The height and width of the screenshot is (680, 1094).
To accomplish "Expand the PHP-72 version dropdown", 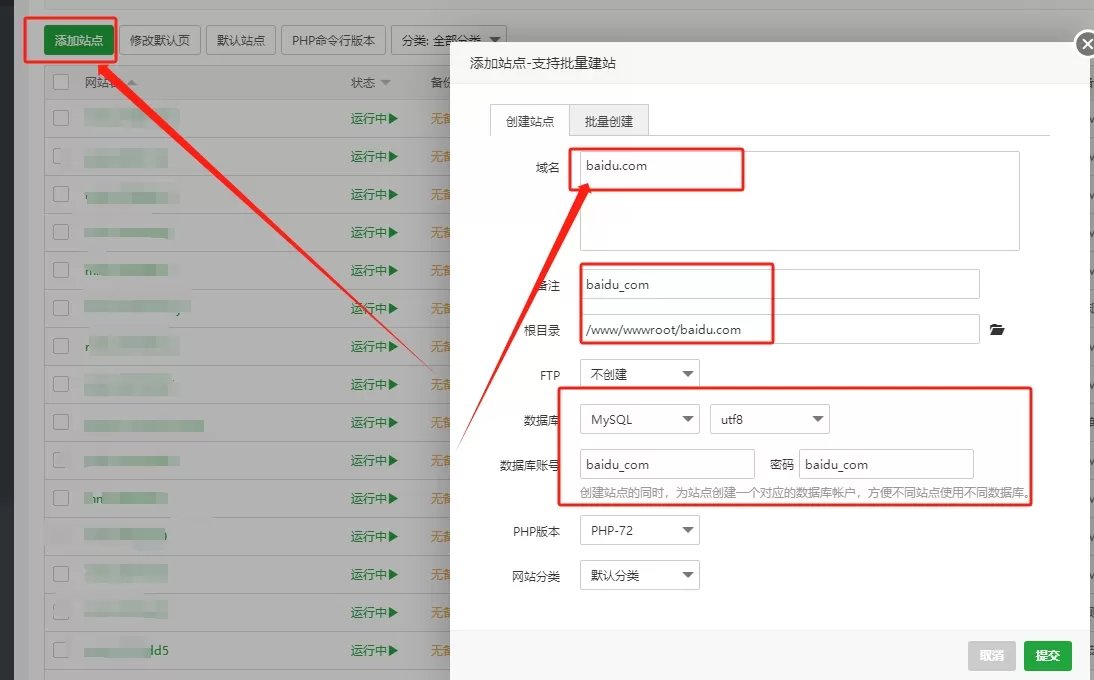I will [x=639, y=531].
